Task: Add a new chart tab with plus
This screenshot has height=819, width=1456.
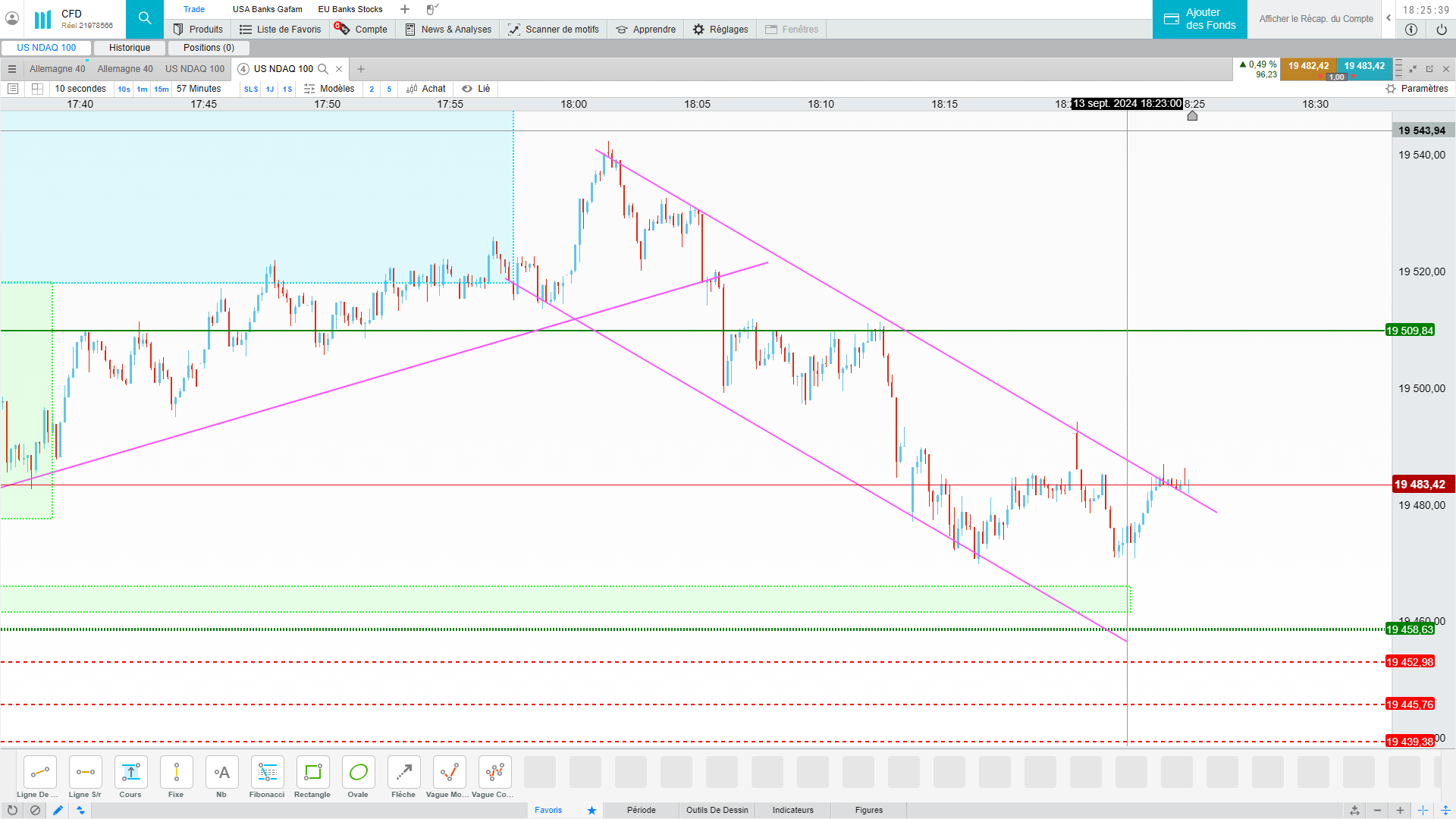Action: point(361,69)
